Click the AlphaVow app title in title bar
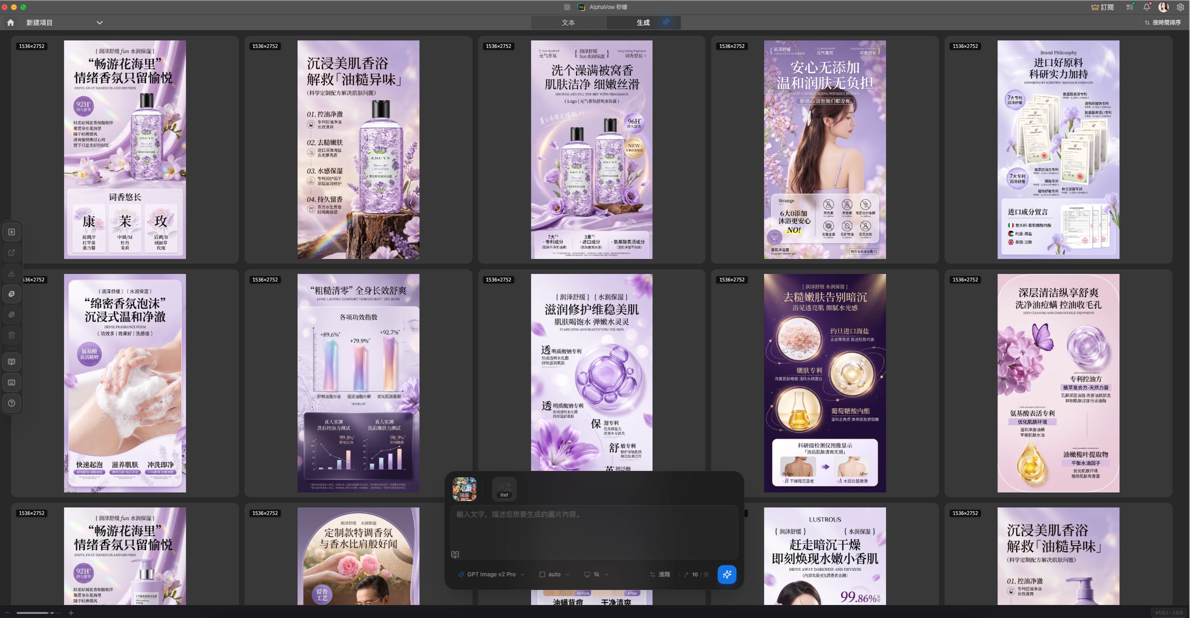The width and height of the screenshot is (1190, 618). pos(608,7)
